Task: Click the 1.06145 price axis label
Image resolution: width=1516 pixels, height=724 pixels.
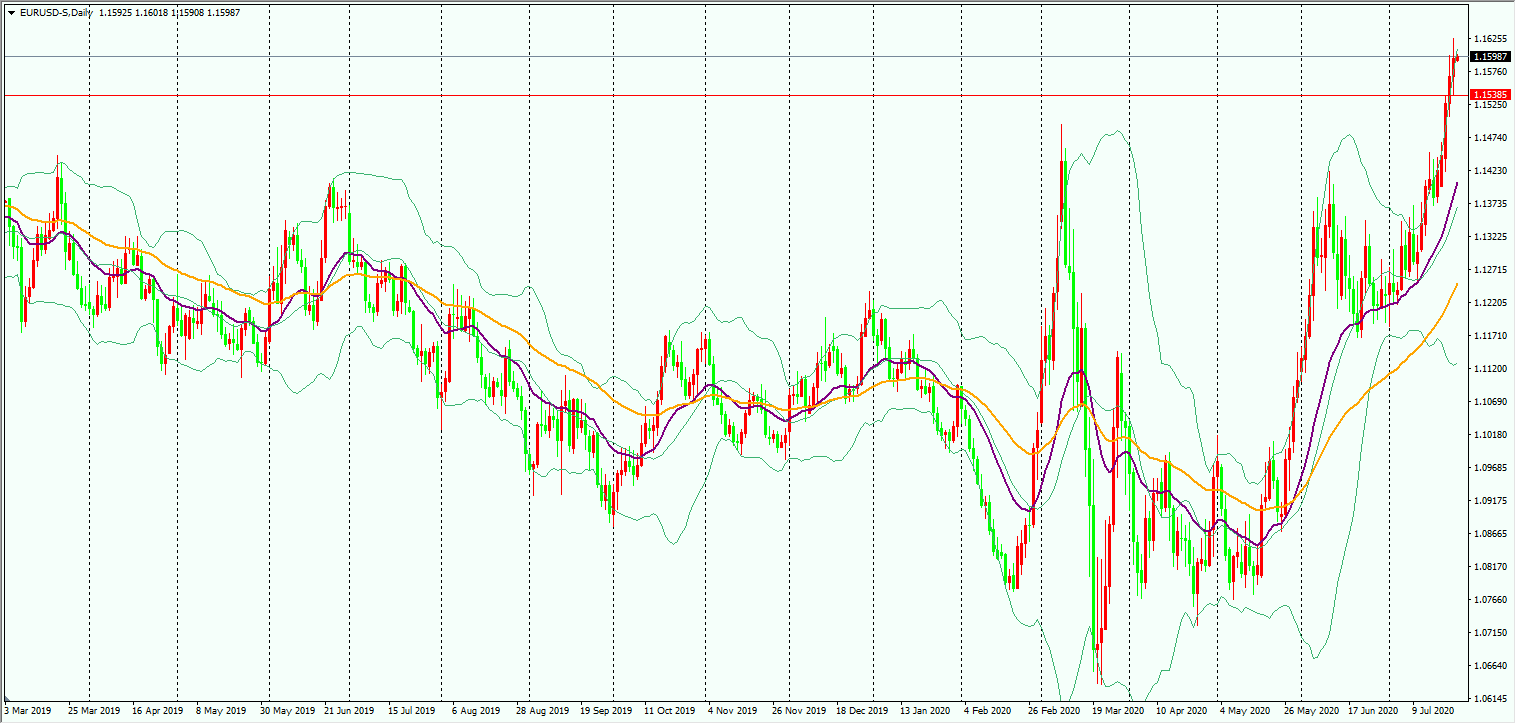Action: (1491, 699)
